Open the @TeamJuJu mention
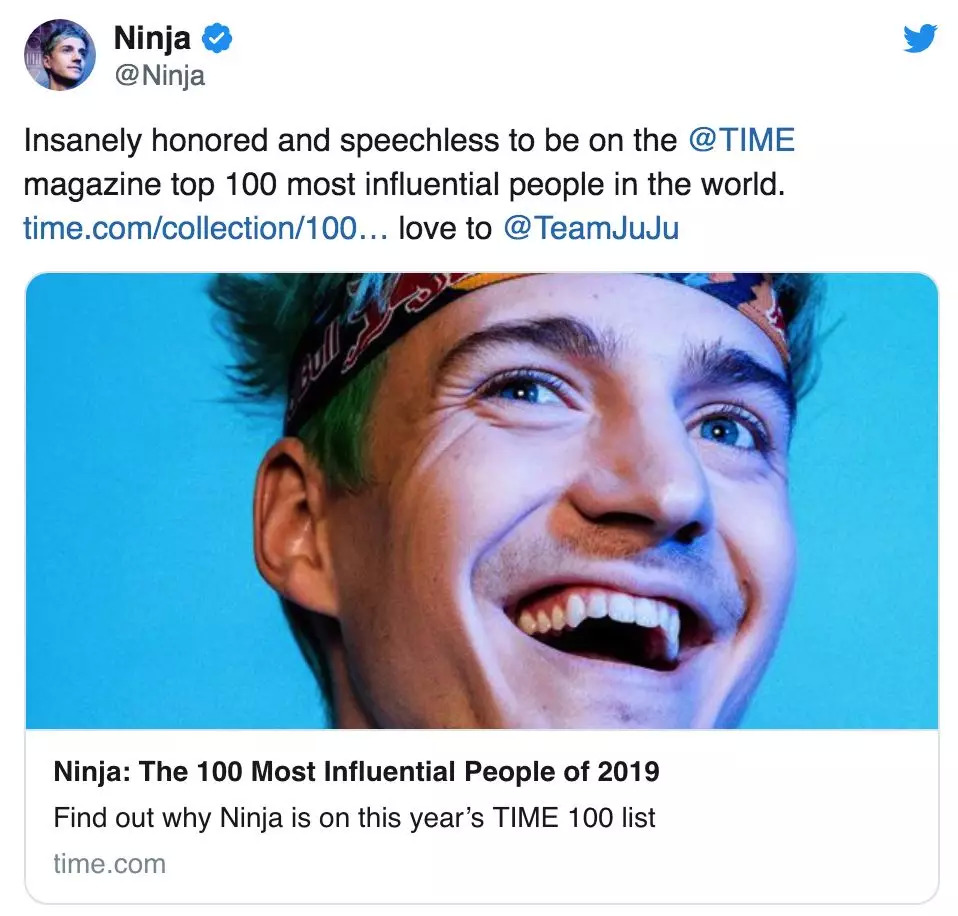The image size is (958, 916). click(590, 228)
